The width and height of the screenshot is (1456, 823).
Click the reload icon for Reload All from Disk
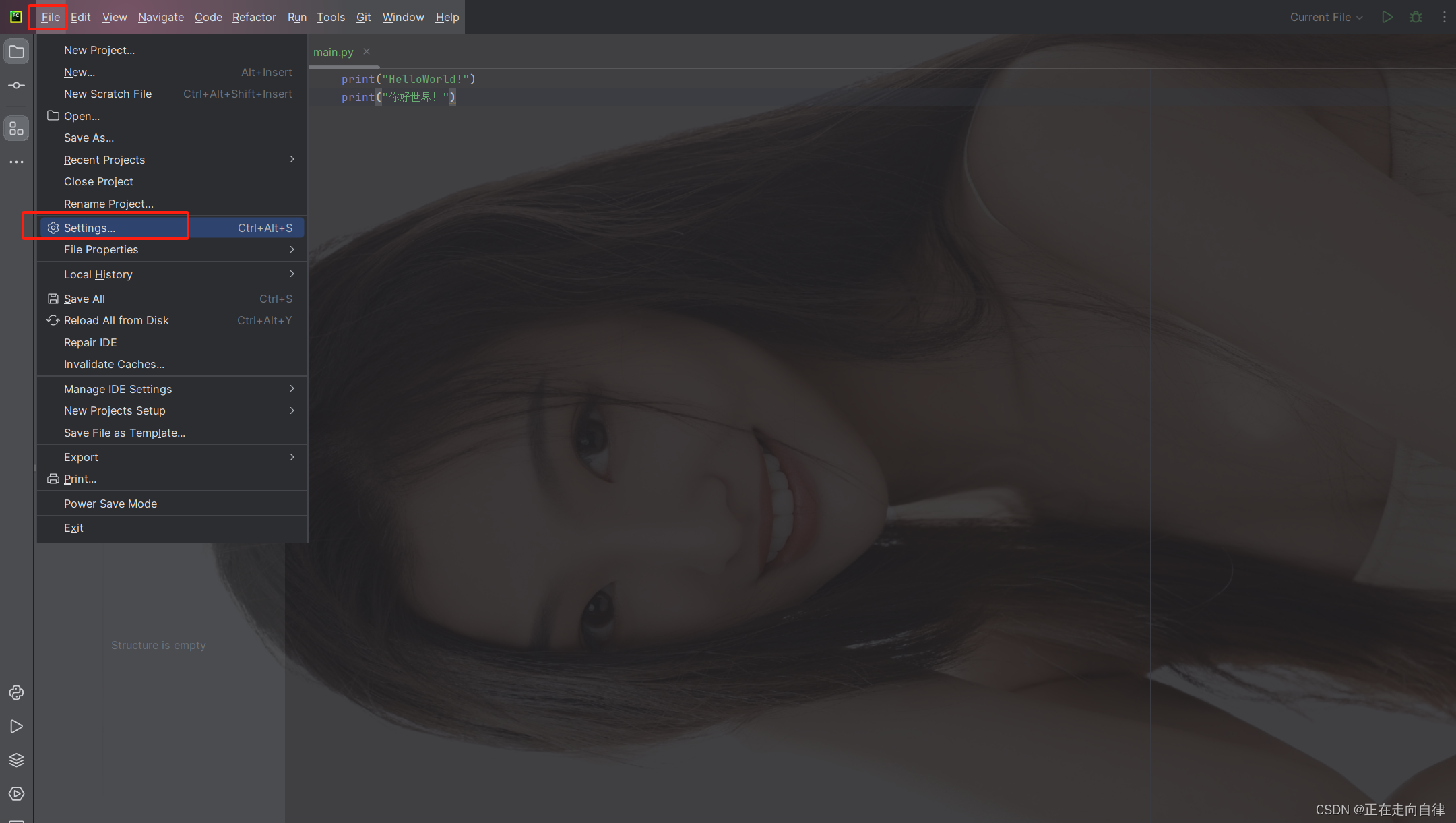(x=53, y=320)
